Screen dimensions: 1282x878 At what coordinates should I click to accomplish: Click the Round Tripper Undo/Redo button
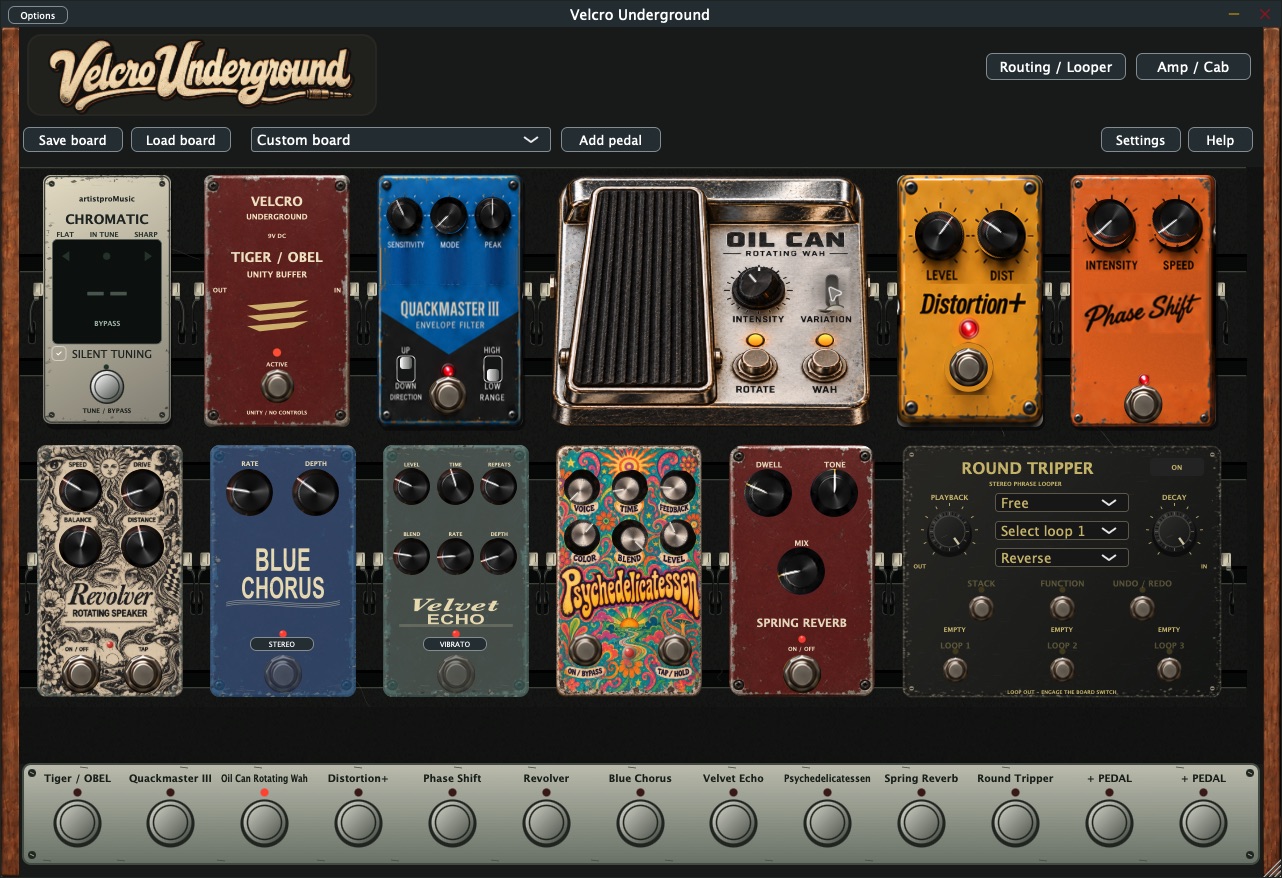point(1141,608)
